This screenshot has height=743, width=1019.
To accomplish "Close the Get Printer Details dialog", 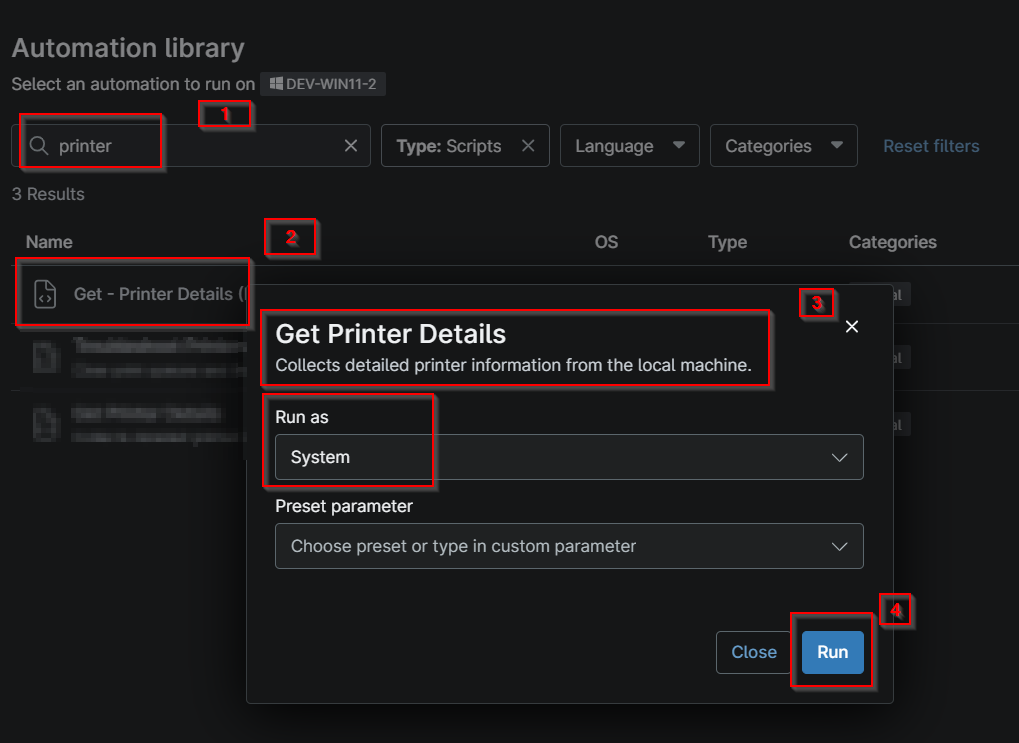I will [852, 326].
